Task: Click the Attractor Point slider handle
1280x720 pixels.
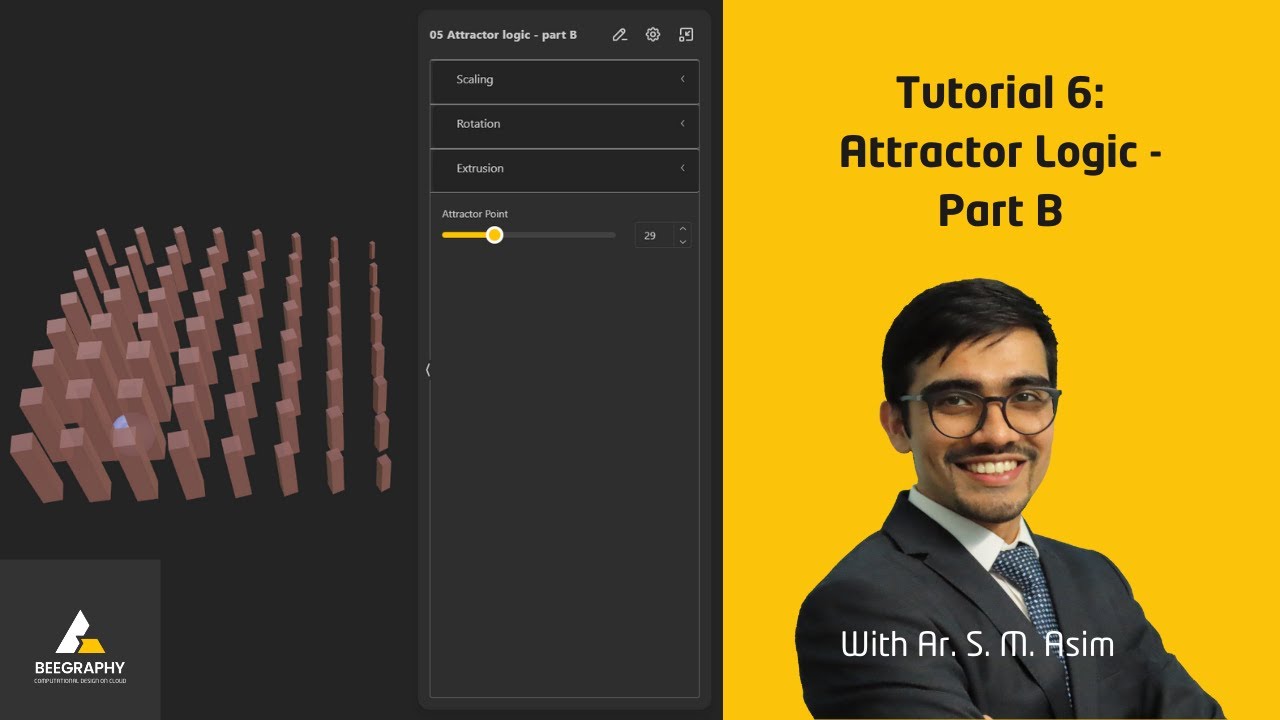Action: coord(494,235)
